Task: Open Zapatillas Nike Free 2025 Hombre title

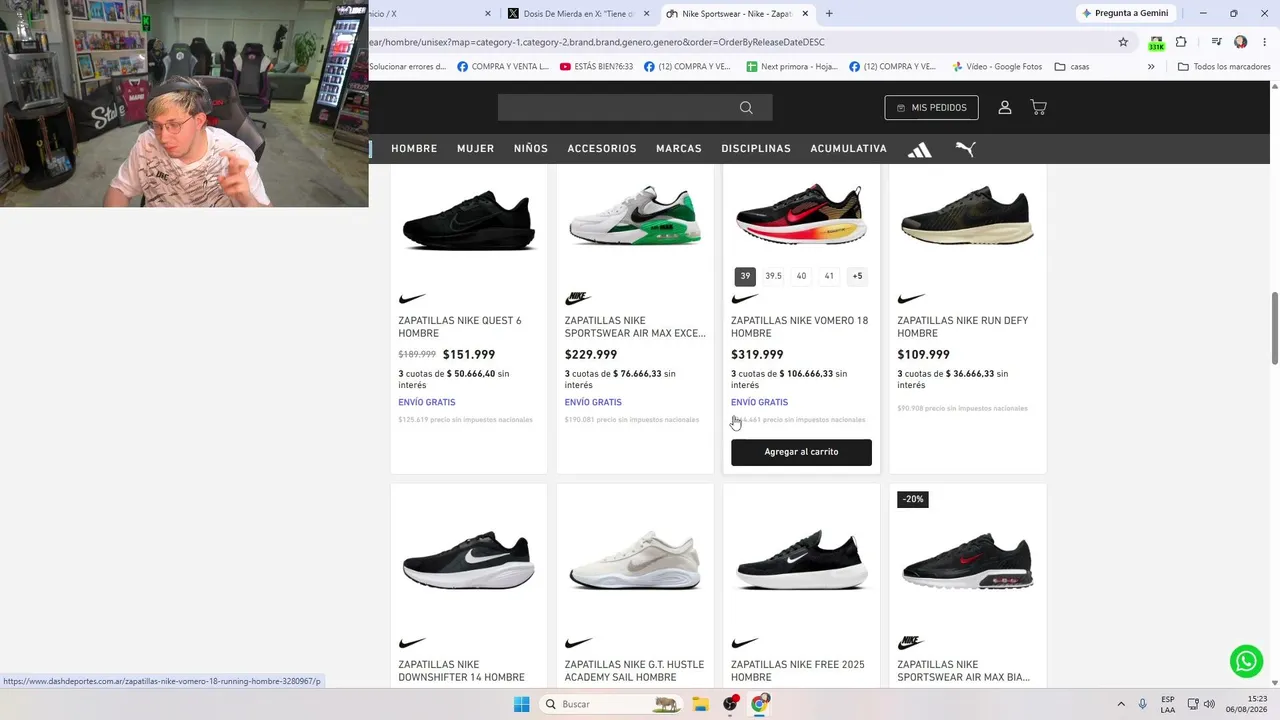Action: 798,671
